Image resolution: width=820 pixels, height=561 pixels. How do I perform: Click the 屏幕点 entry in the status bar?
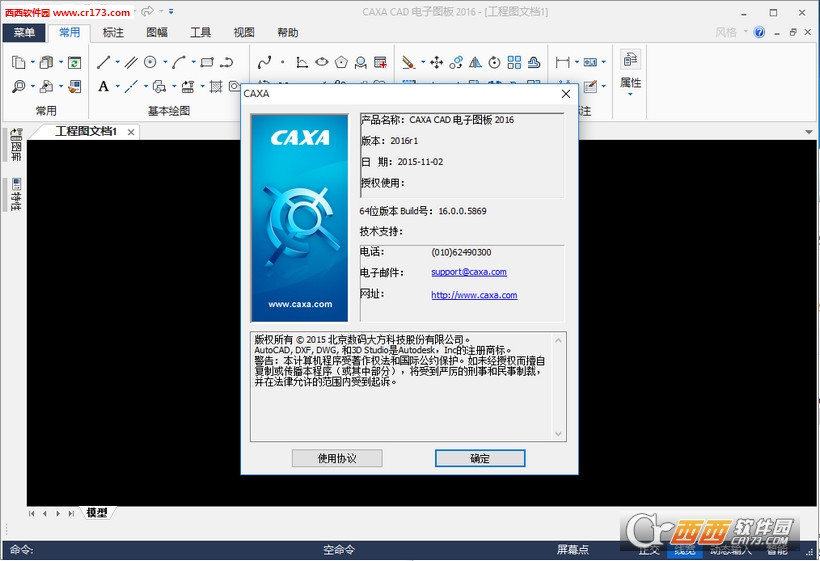[x=573, y=549]
